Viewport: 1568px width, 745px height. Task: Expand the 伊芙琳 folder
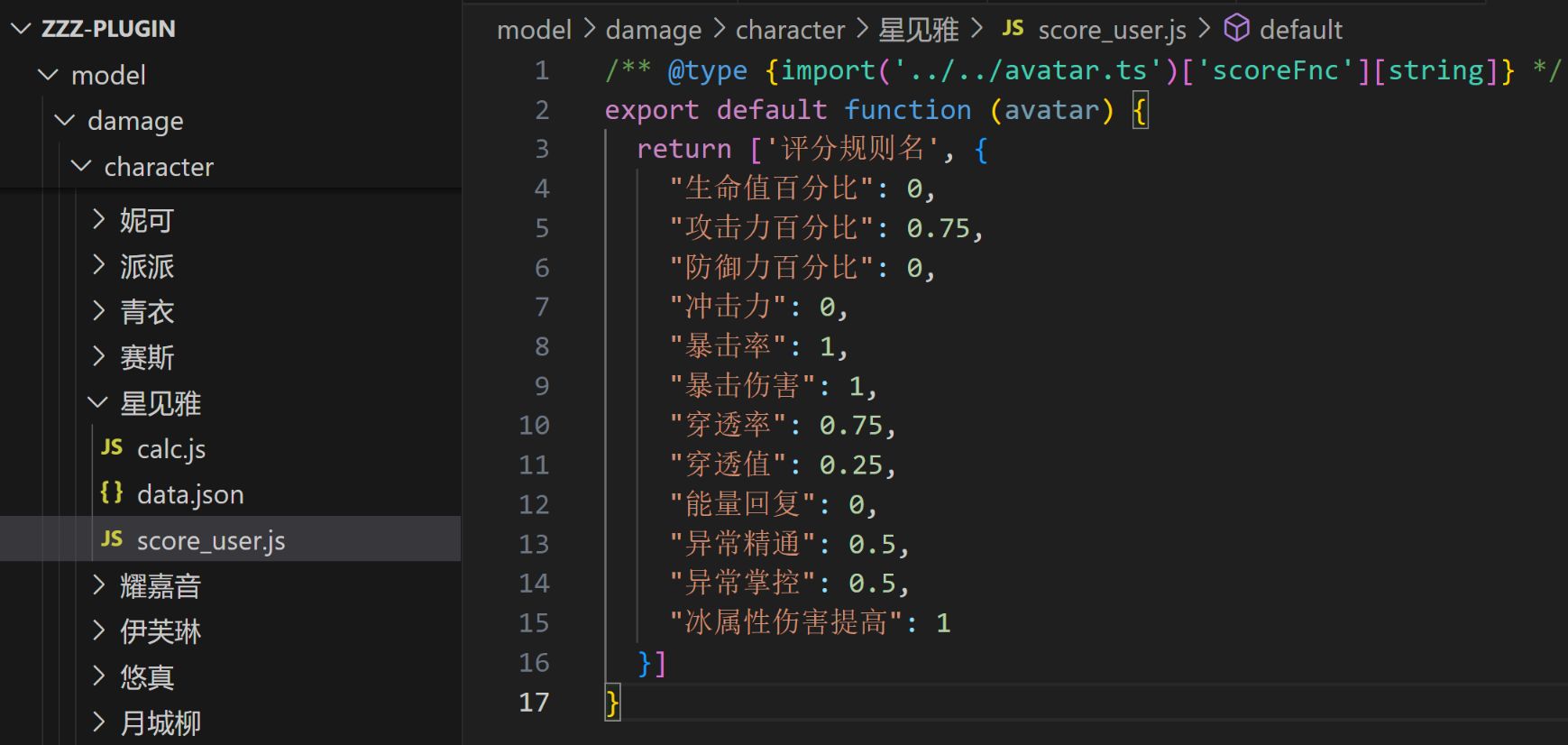pos(99,630)
